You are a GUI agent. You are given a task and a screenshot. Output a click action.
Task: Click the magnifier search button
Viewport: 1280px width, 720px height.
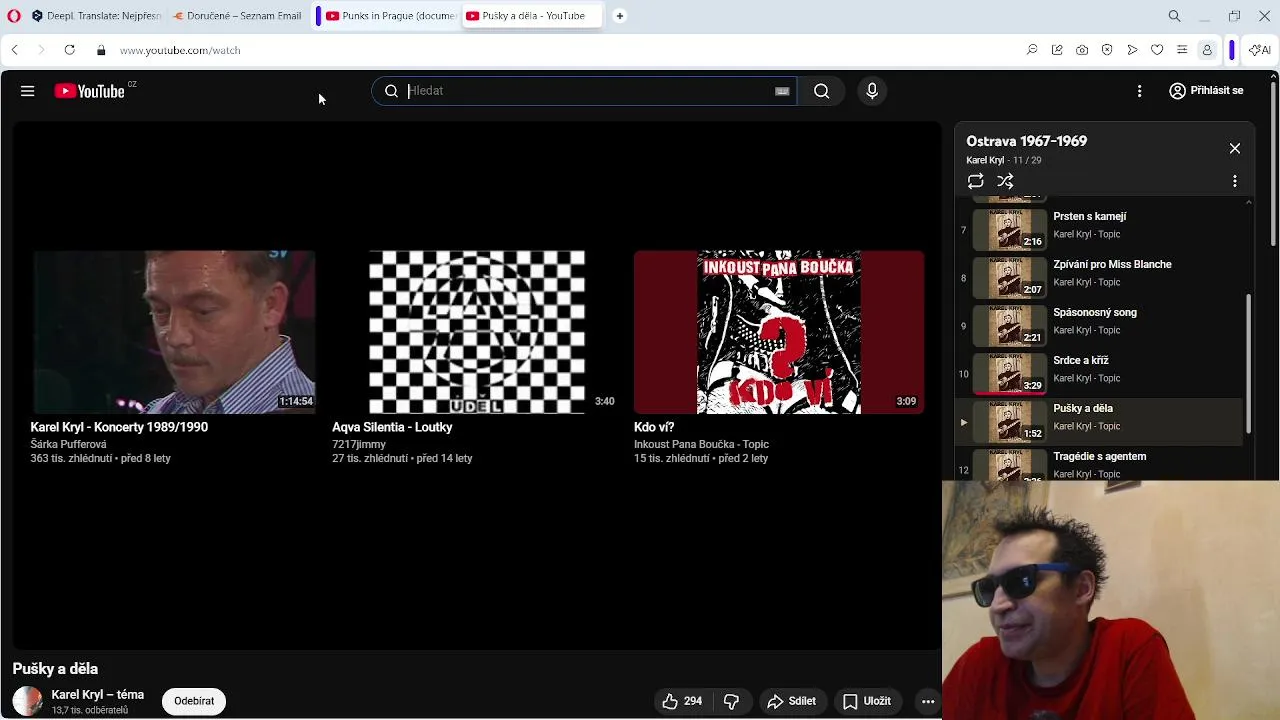pyautogui.click(x=821, y=91)
